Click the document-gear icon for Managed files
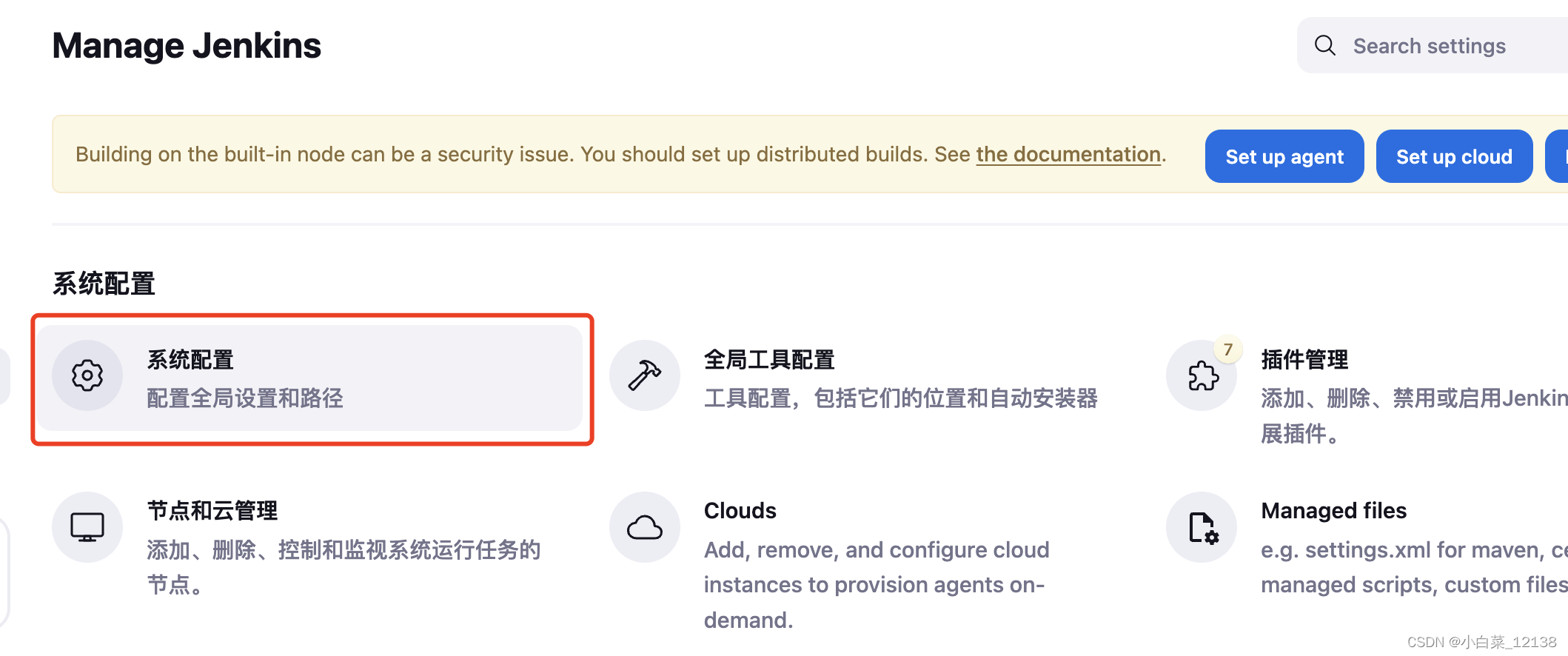This screenshot has height=656, width=1568. tap(1201, 526)
